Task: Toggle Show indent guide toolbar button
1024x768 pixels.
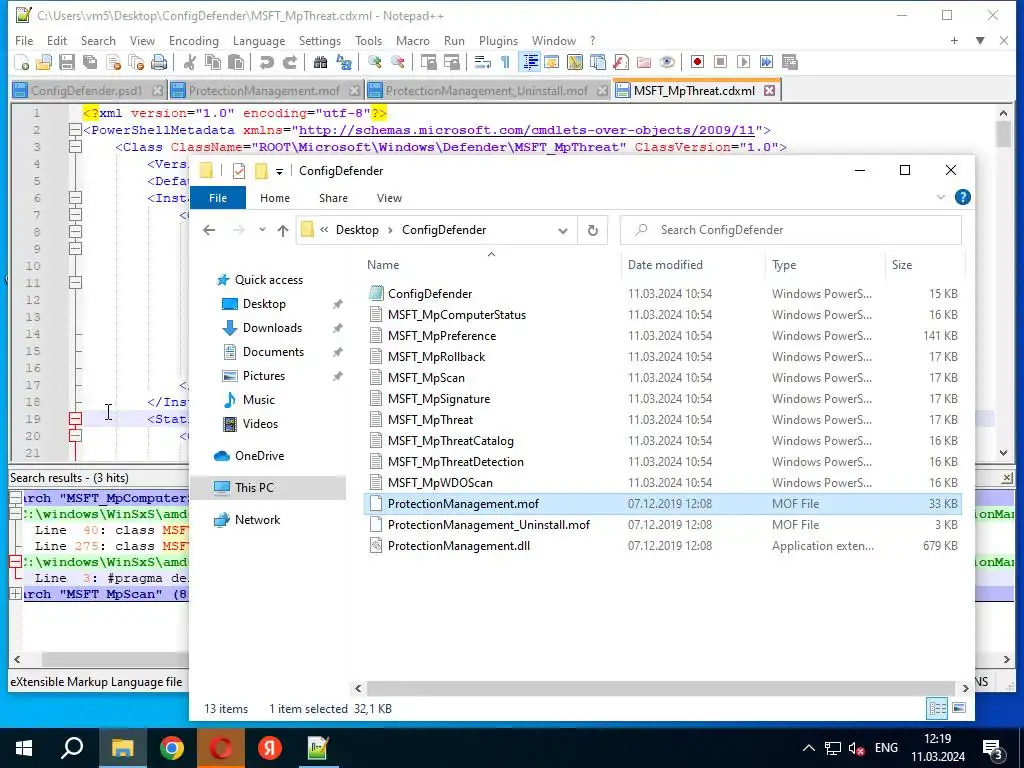Action: point(530,62)
